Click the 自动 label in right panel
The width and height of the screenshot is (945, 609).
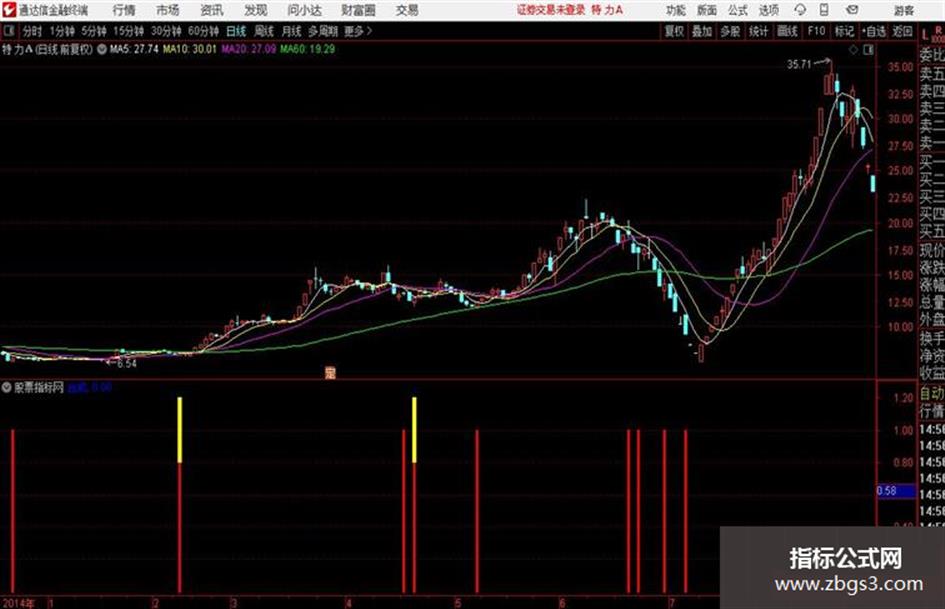point(932,394)
